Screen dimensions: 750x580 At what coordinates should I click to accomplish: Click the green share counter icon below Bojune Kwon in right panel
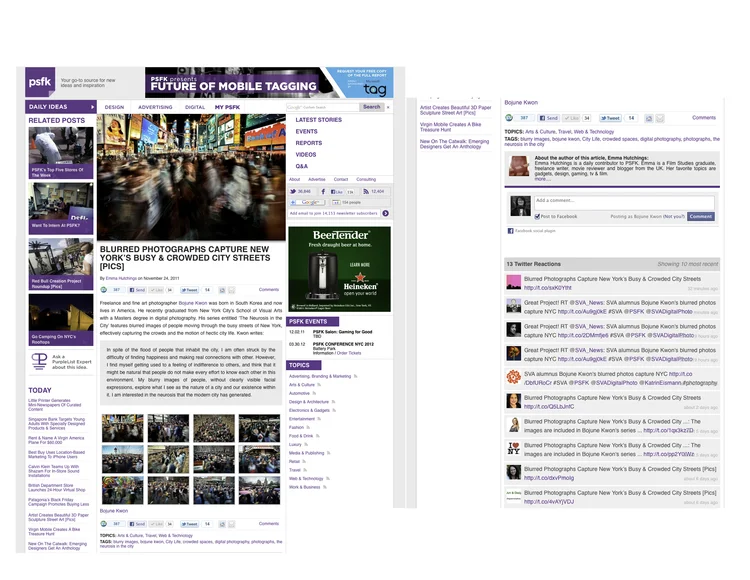509,118
